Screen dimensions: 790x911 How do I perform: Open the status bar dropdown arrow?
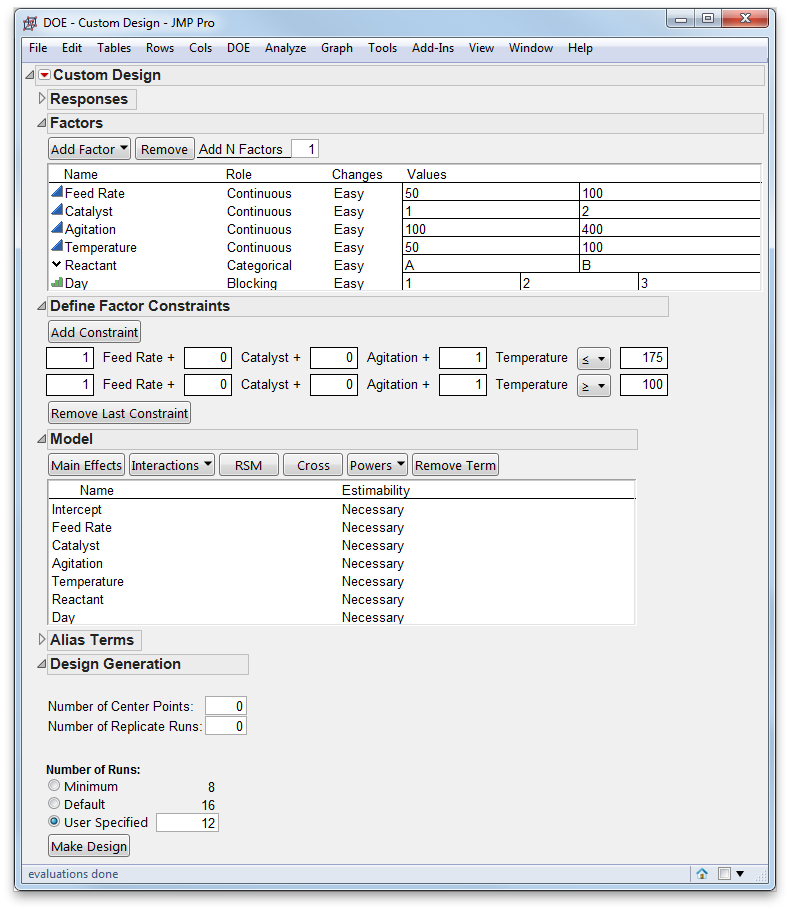(x=740, y=873)
